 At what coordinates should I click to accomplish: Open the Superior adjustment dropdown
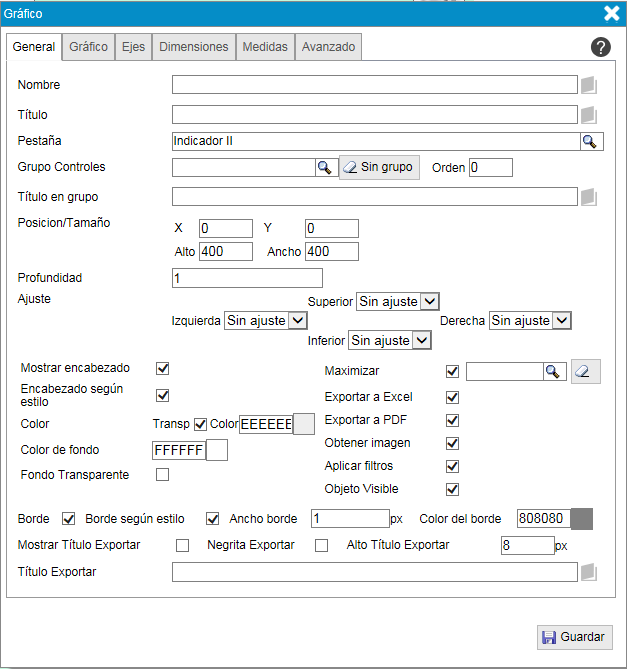click(x=398, y=301)
